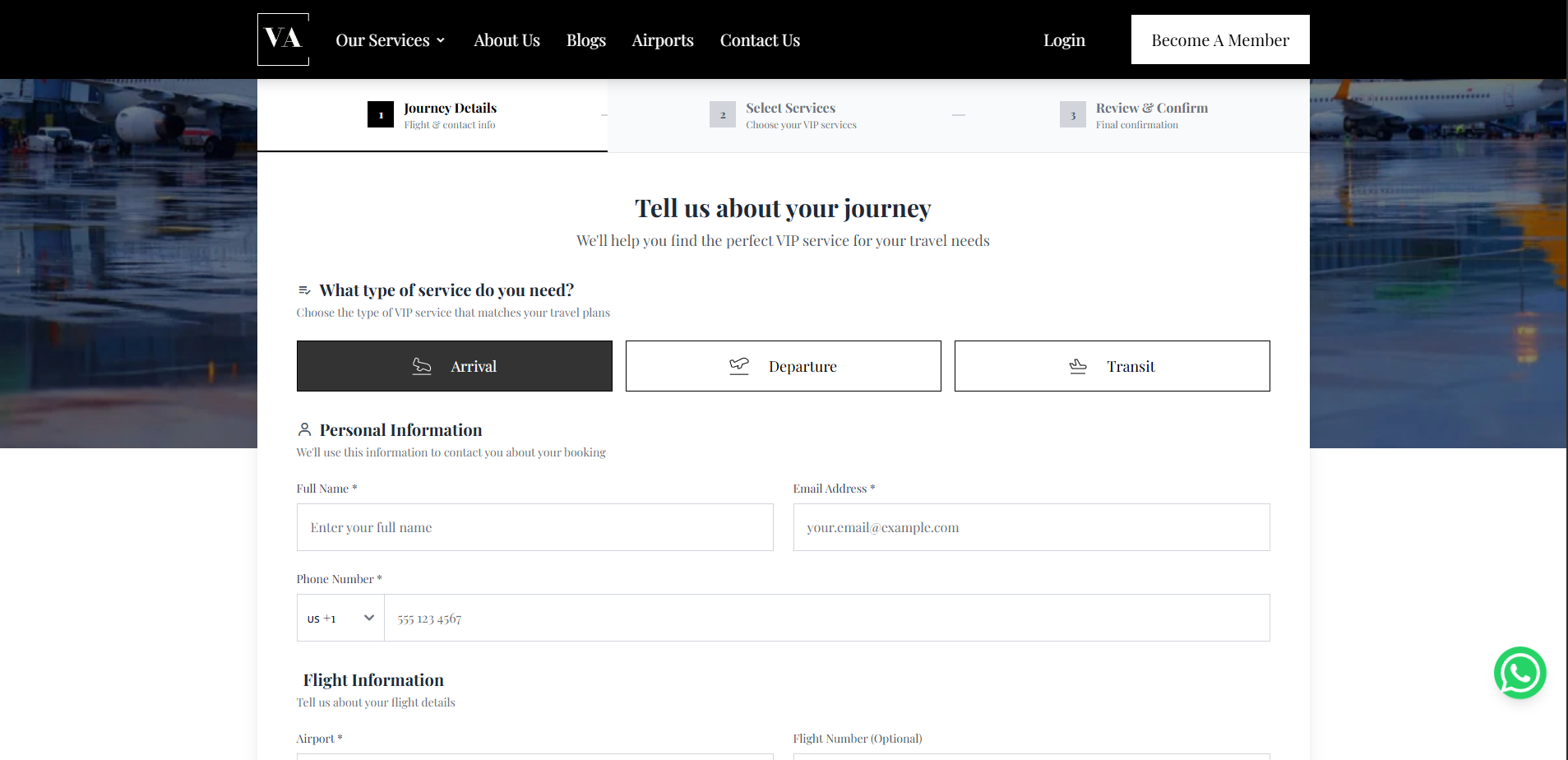The width and height of the screenshot is (1568, 760).
Task: Click the VA logo
Action: [282, 39]
